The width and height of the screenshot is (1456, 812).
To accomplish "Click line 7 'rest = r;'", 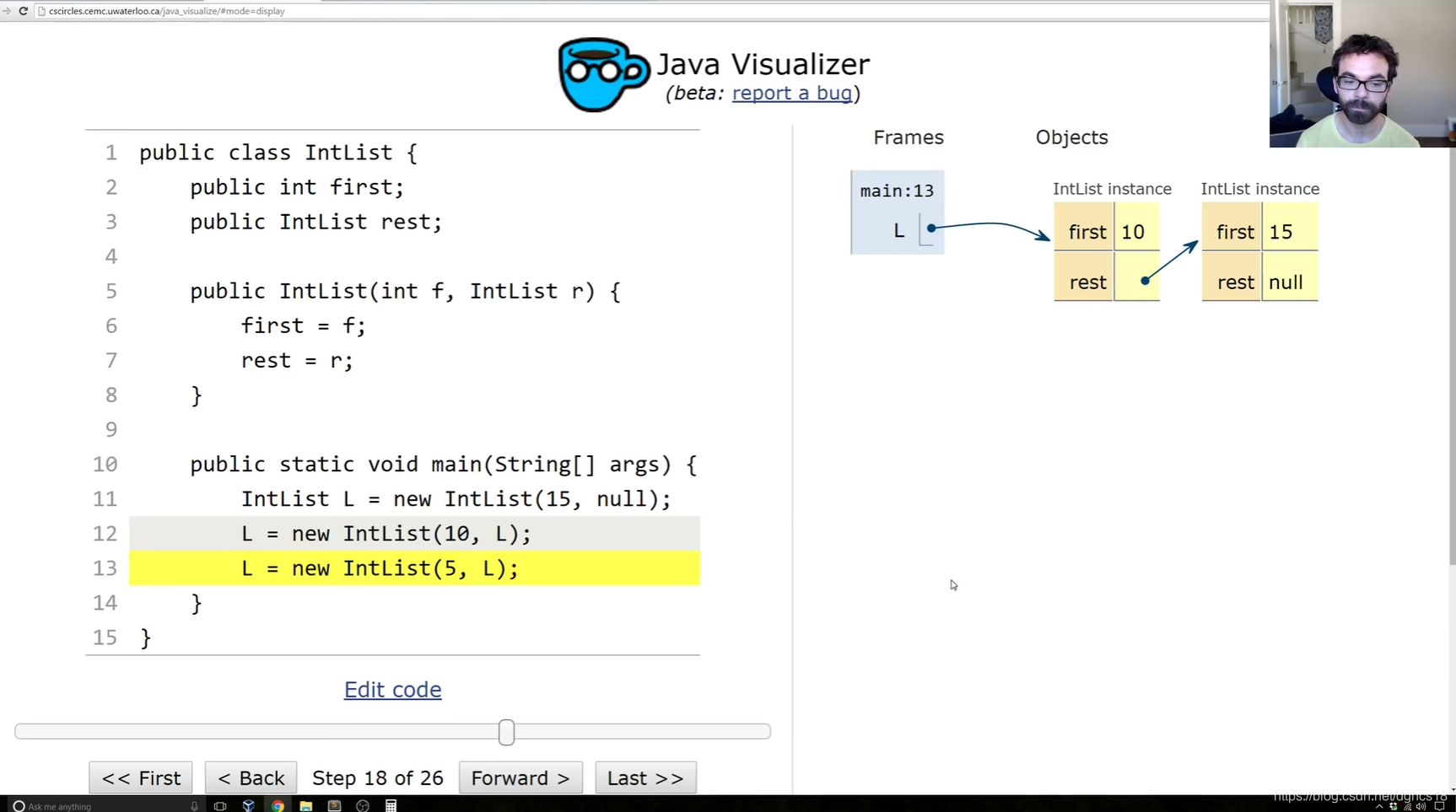I will coord(297,360).
